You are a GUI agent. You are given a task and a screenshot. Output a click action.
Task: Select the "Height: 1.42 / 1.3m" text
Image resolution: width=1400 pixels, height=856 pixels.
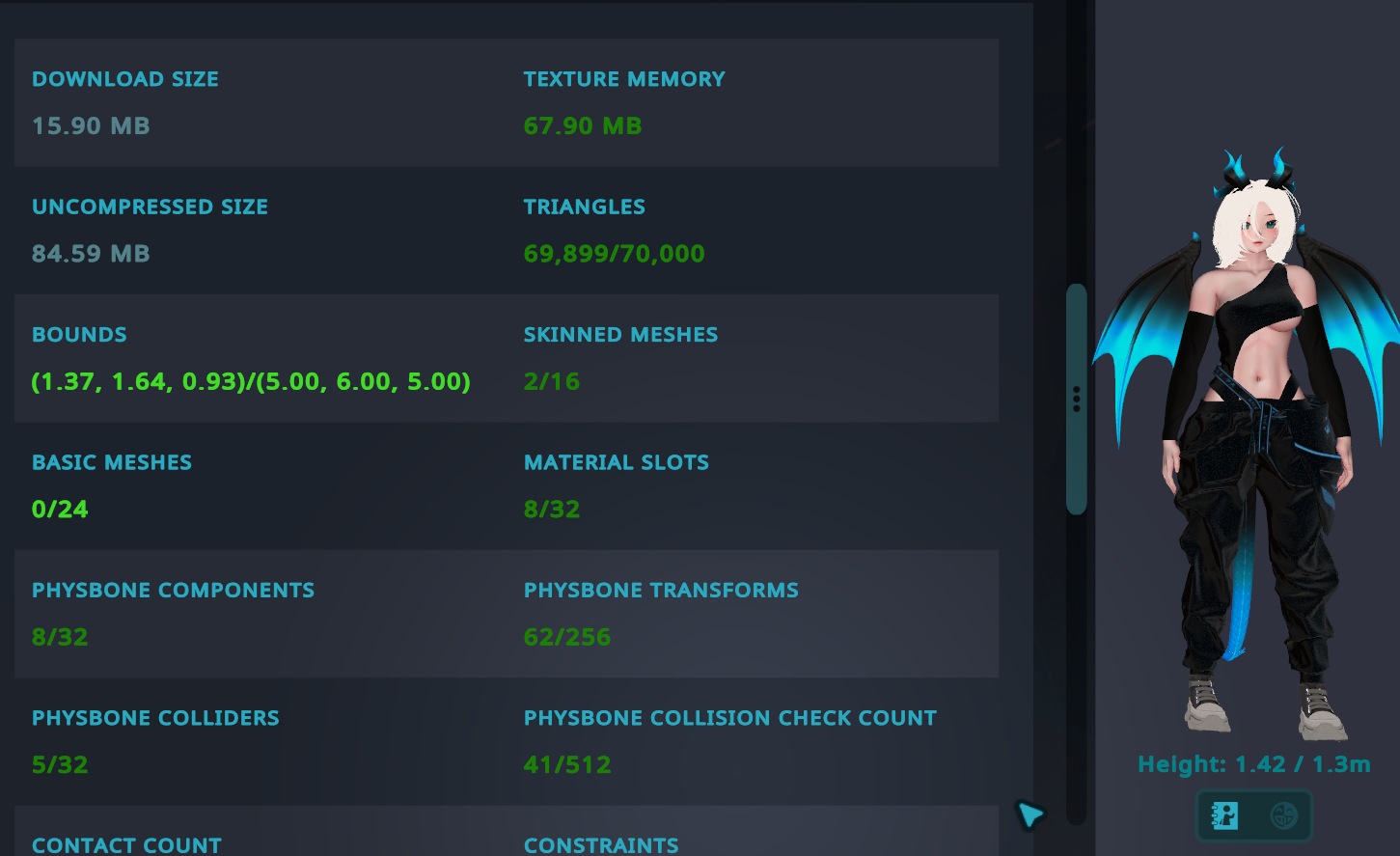1254,764
